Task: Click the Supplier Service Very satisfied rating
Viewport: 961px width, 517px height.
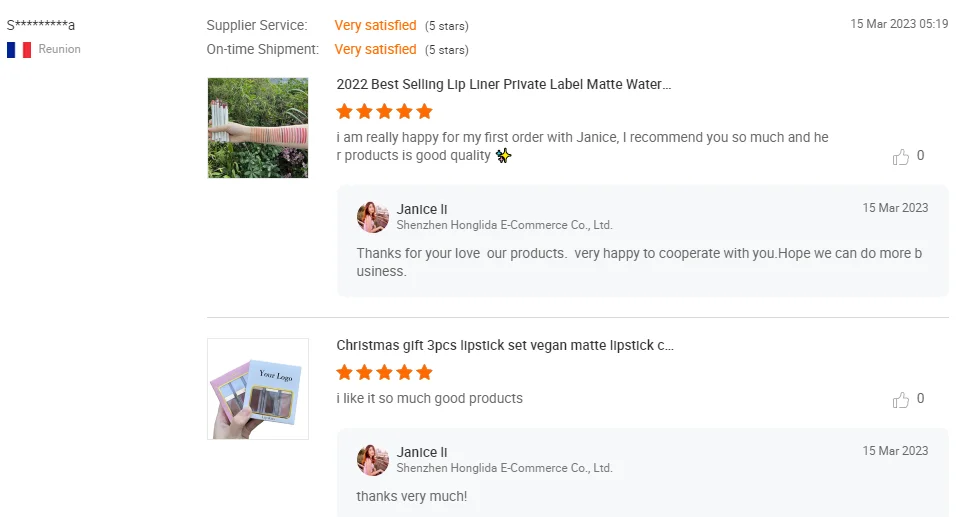Action: [x=375, y=25]
